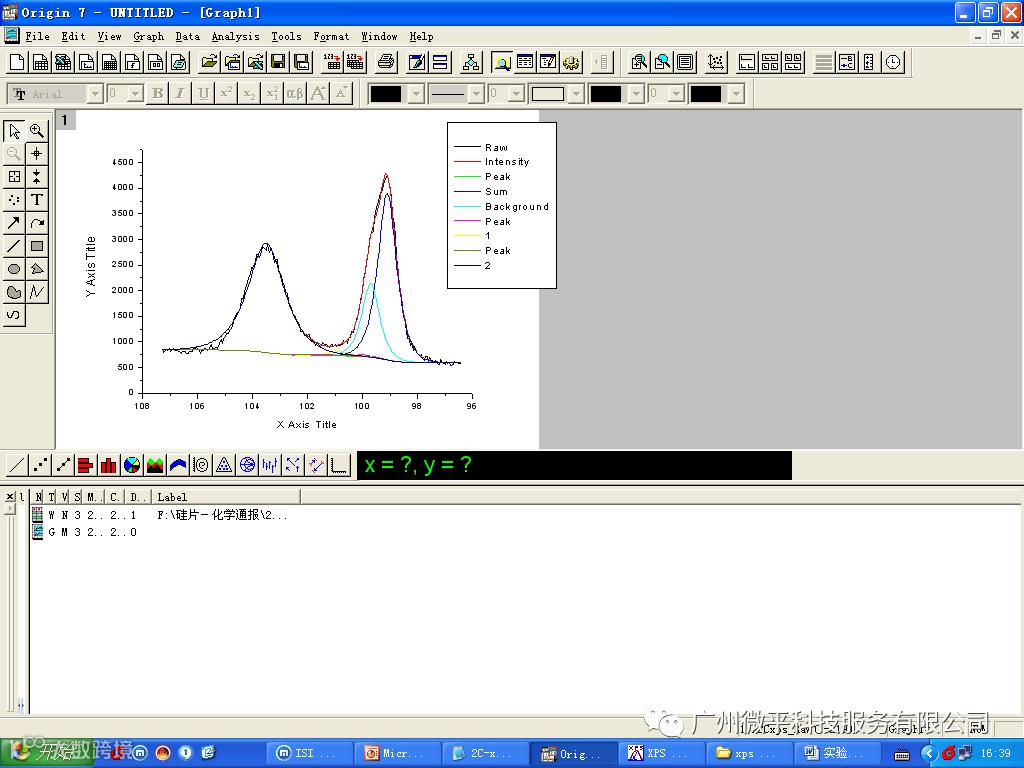Open the File menu
This screenshot has height=768, width=1024.
point(37,37)
